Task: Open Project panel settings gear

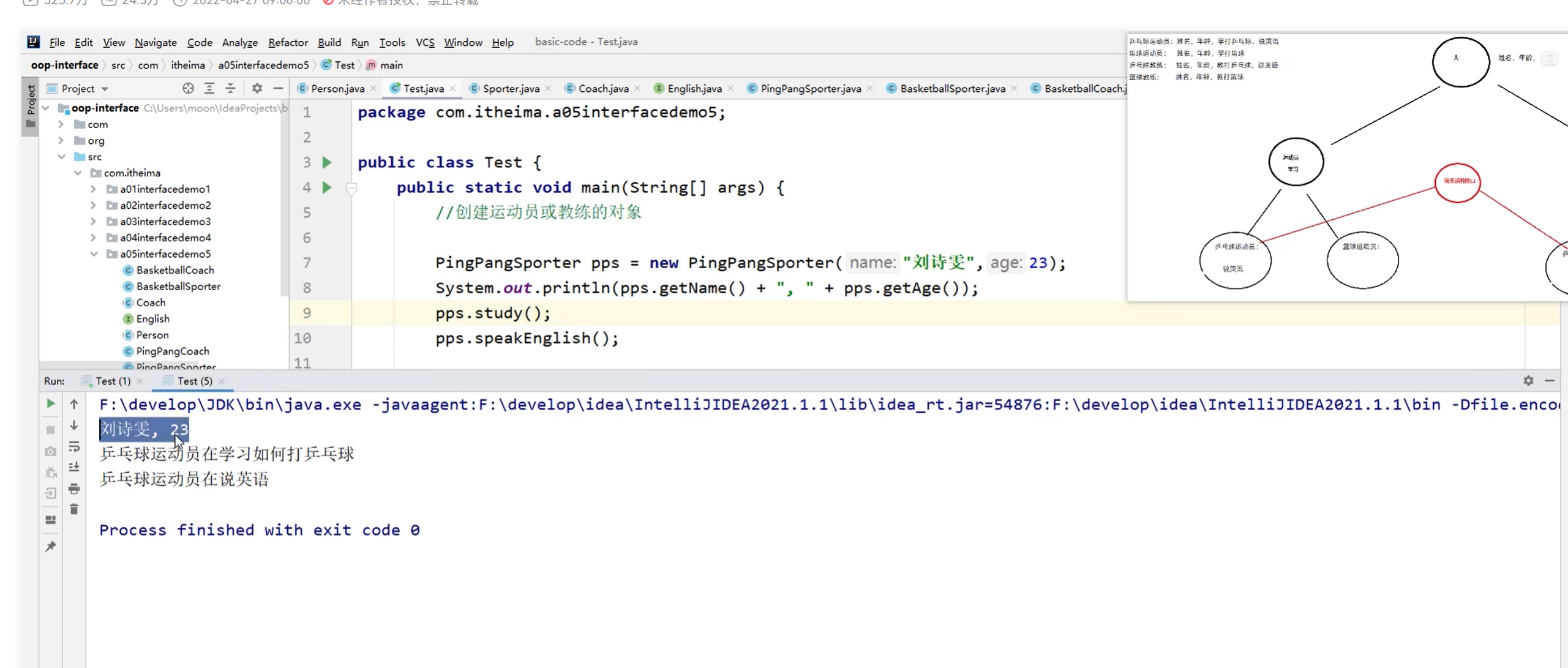Action: tap(257, 88)
